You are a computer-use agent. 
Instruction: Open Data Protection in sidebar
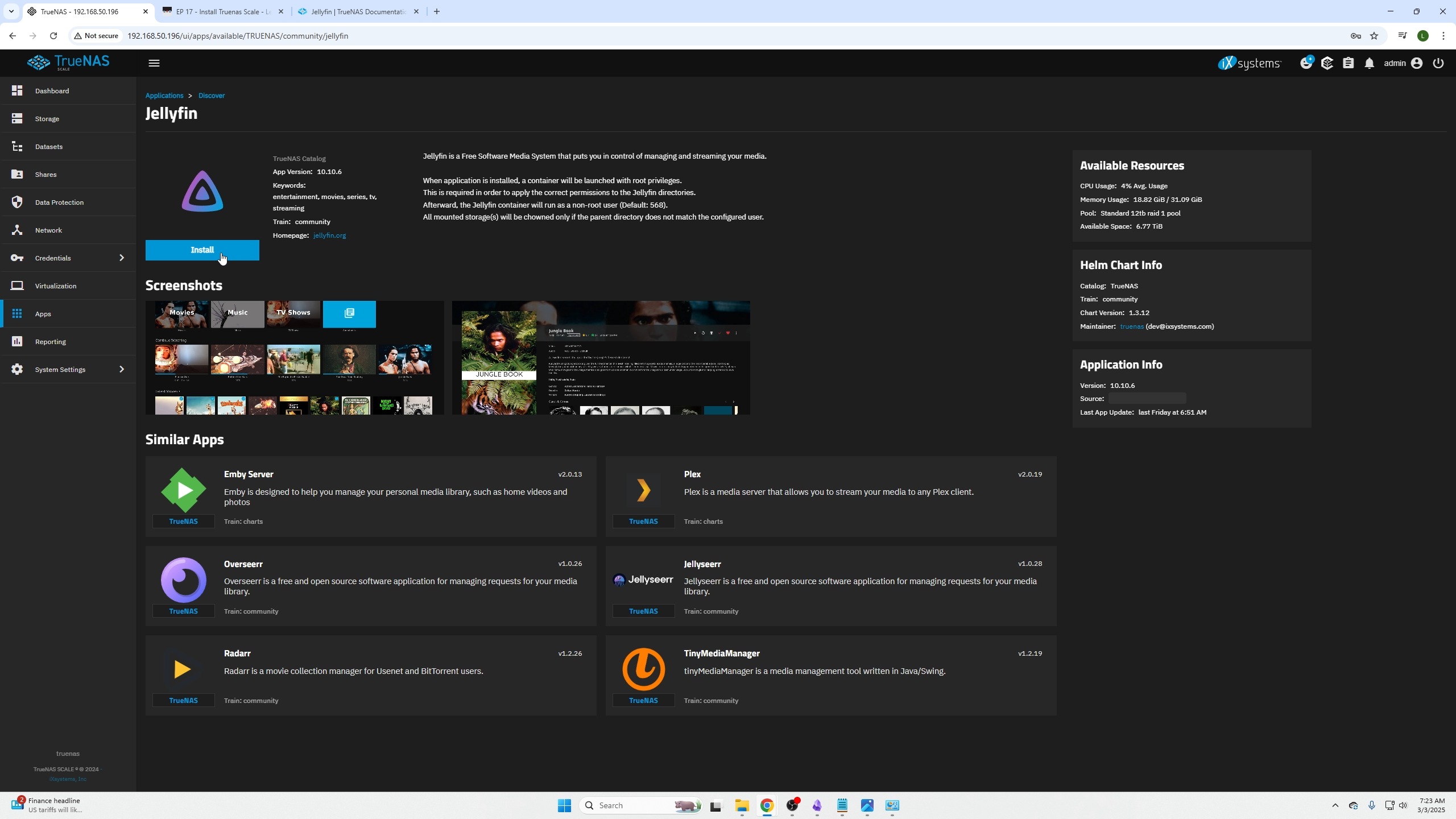click(x=68, y=202)
